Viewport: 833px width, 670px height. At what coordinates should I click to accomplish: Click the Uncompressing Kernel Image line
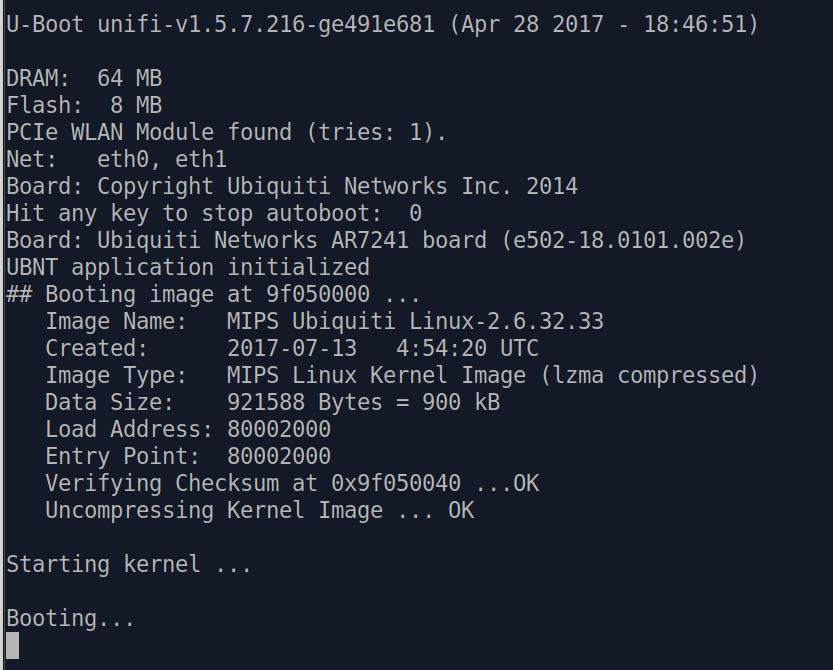(x=260, y=510)
